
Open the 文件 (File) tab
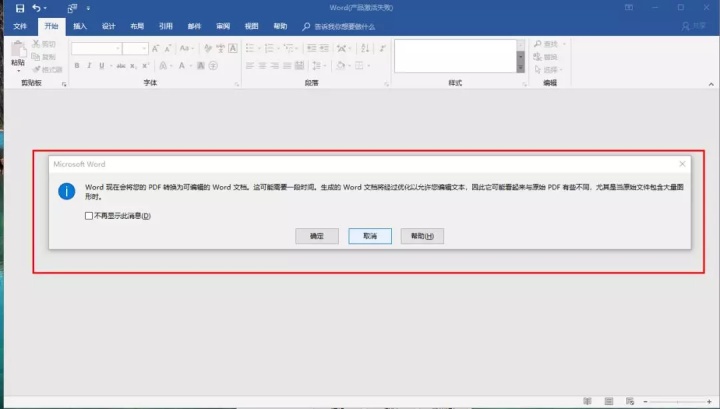[20, 26]
